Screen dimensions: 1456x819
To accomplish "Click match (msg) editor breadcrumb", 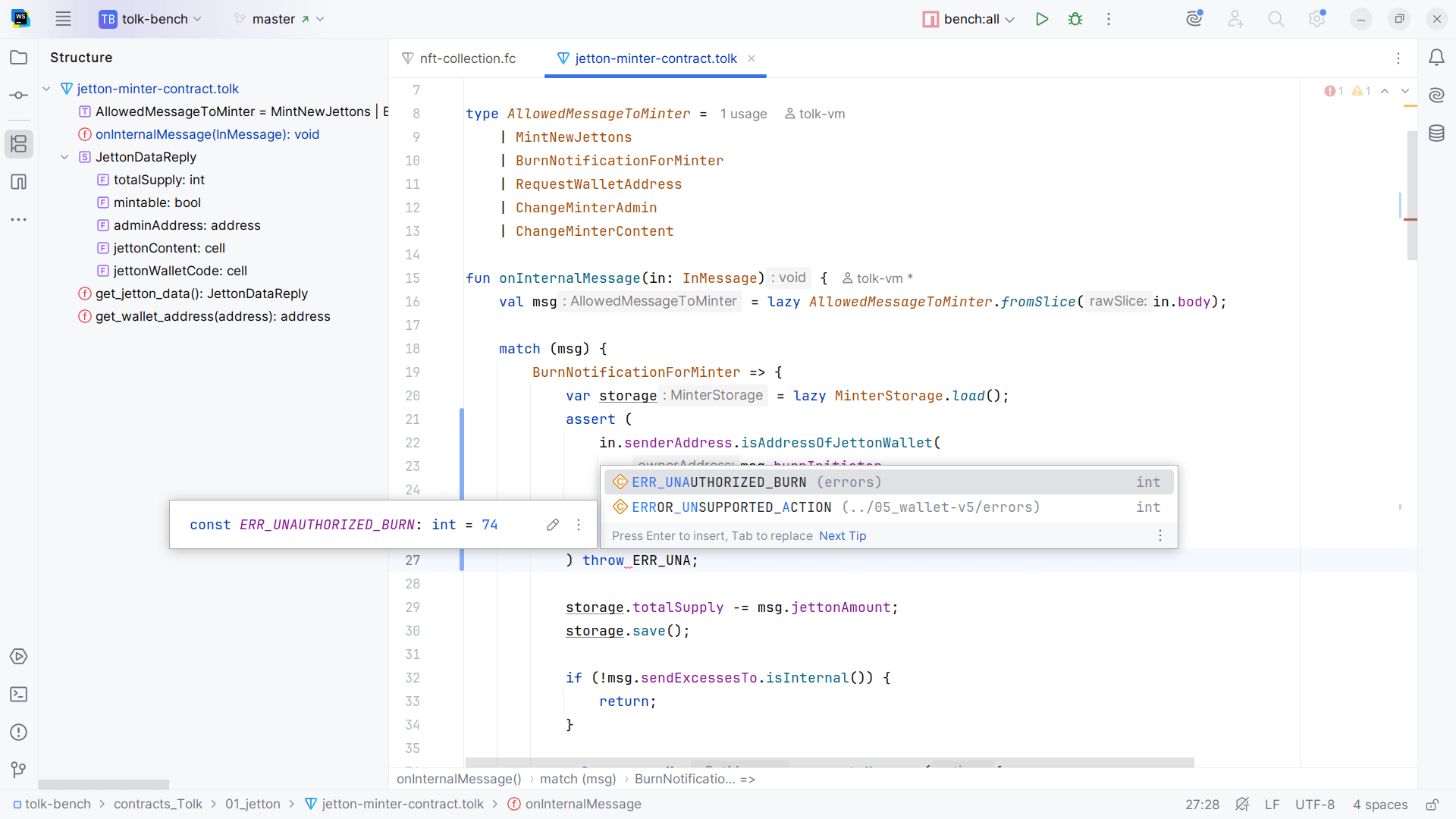I will pos(578,779).
